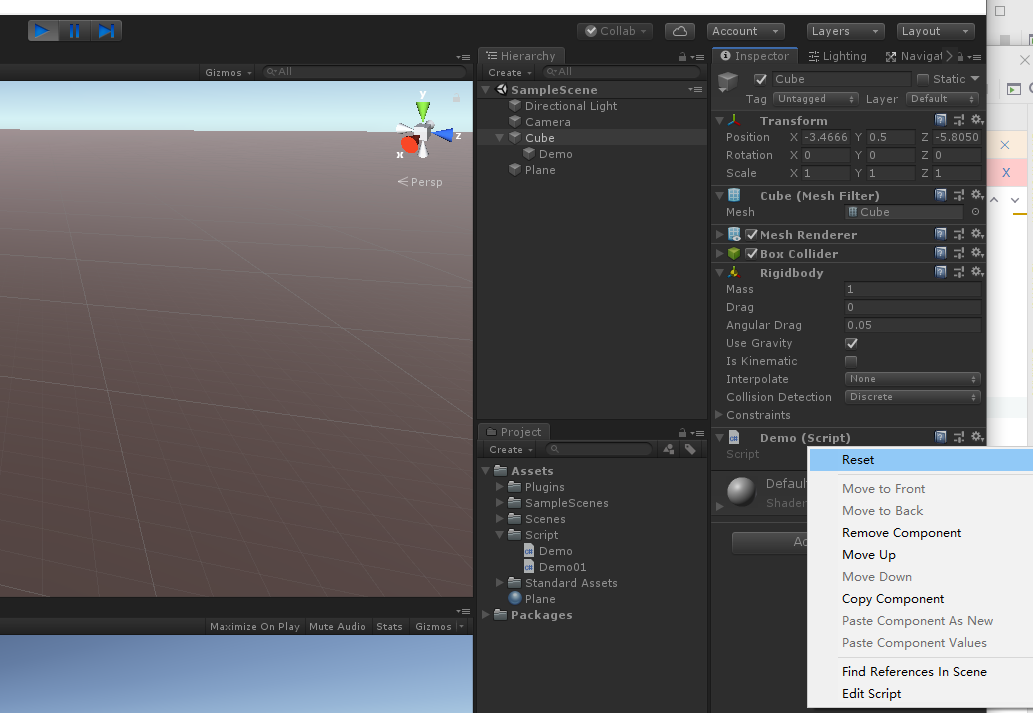This screenshot has height=713, width=1033.
Task: Click Maximize On Play in Game view
Action: click(255, 626)
